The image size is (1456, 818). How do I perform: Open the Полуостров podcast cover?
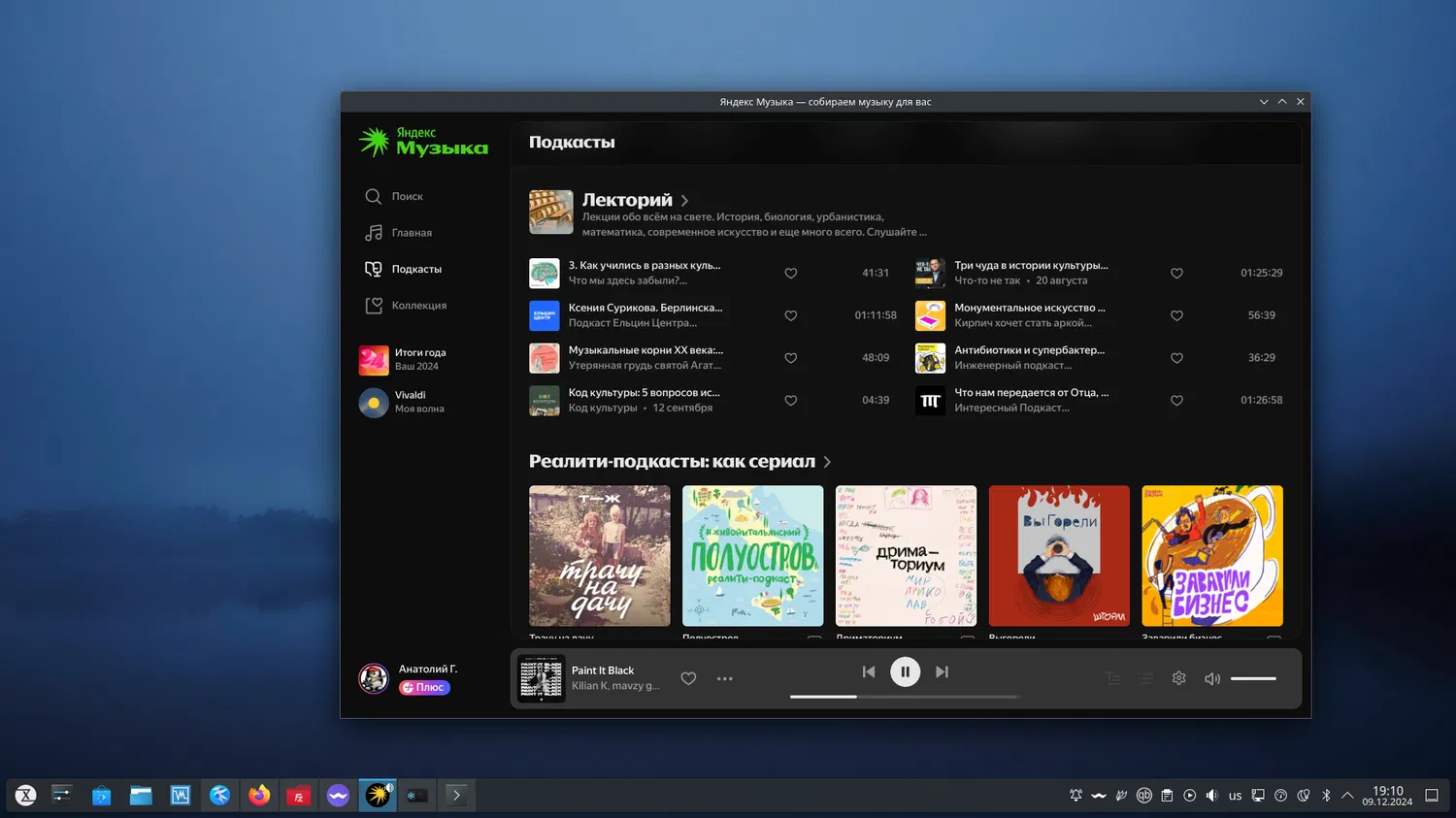(x=753, y=556)
